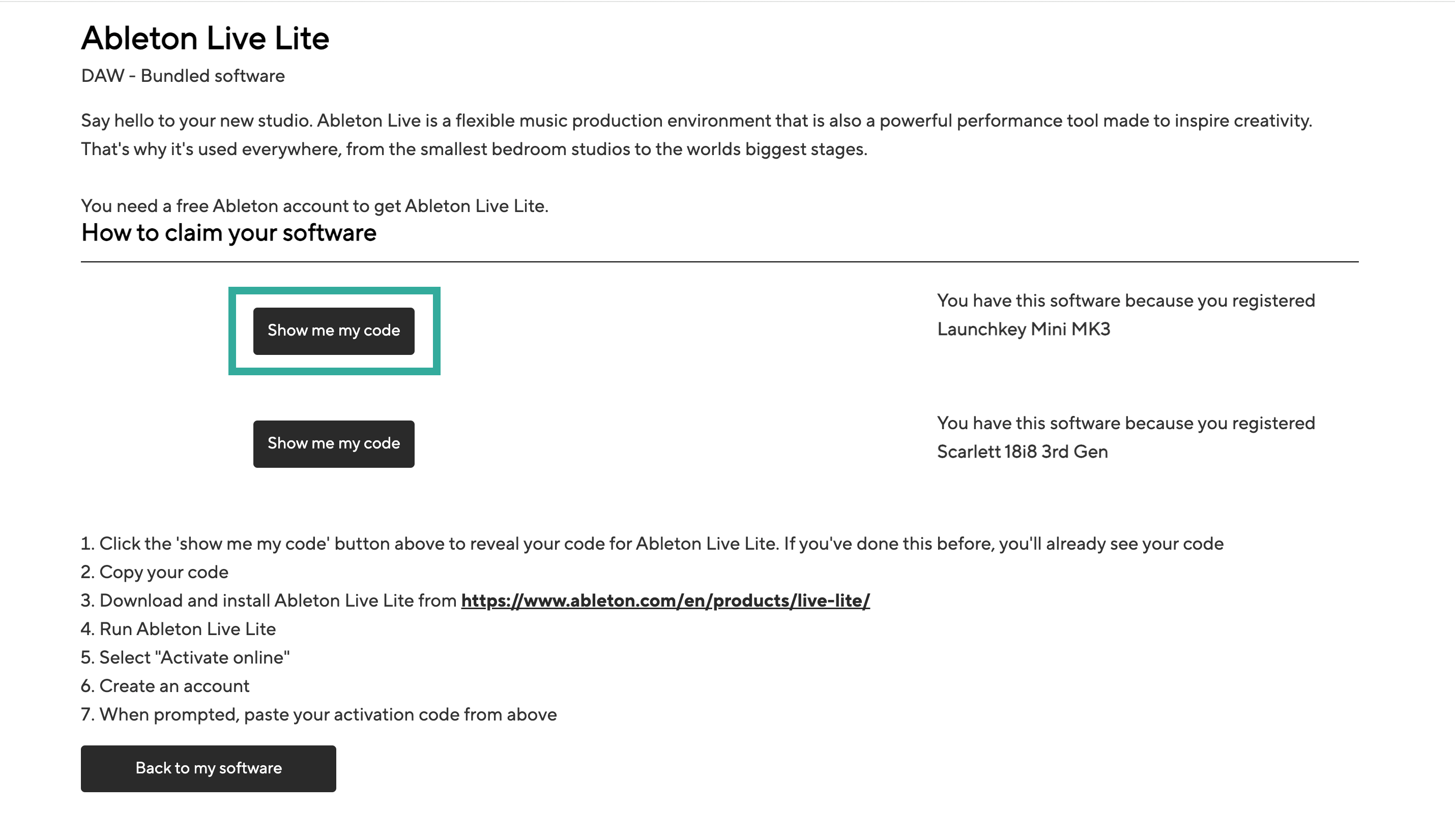
Task: Click step 1 about revealing your code
Action: [652, 544]
